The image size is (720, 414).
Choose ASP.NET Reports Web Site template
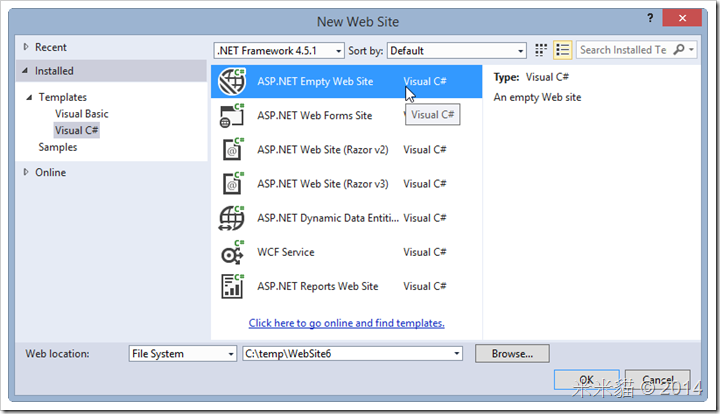click(x=346, y=286)
